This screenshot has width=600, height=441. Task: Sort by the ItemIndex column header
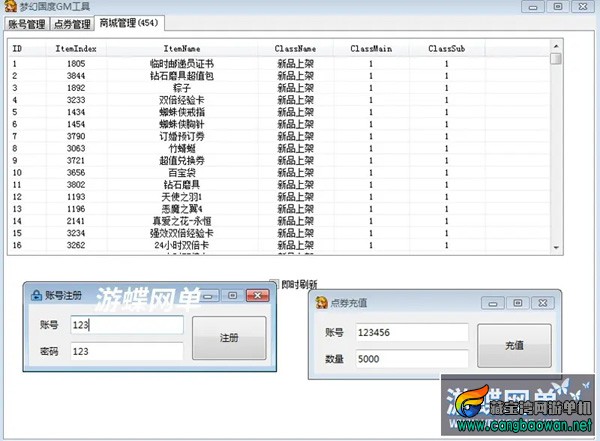76,49
